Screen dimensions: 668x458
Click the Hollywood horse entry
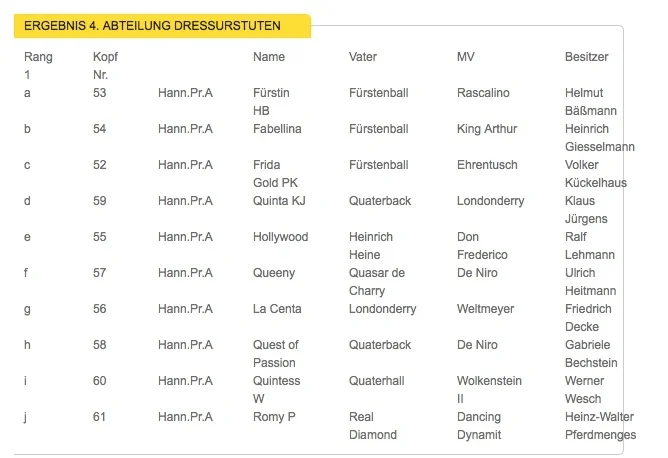[x=280, y=237]
